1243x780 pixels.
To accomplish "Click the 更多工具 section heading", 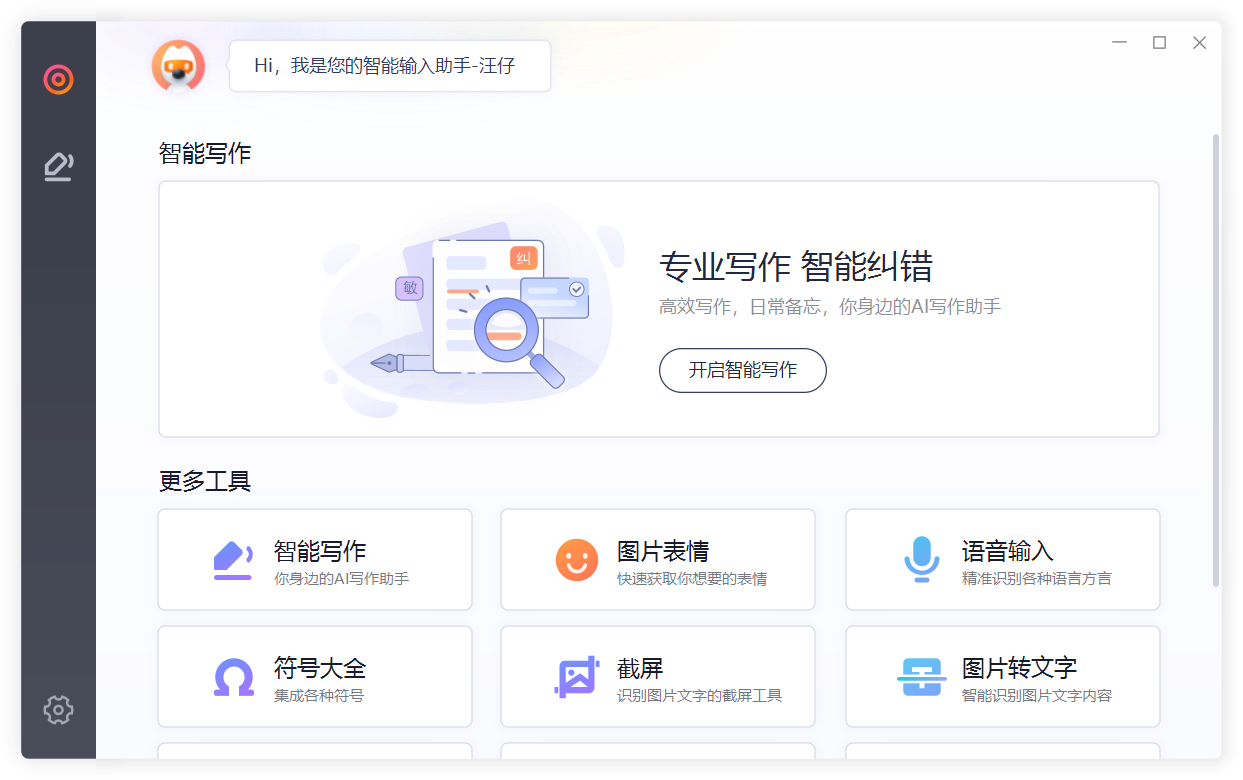I will (205, 481).
